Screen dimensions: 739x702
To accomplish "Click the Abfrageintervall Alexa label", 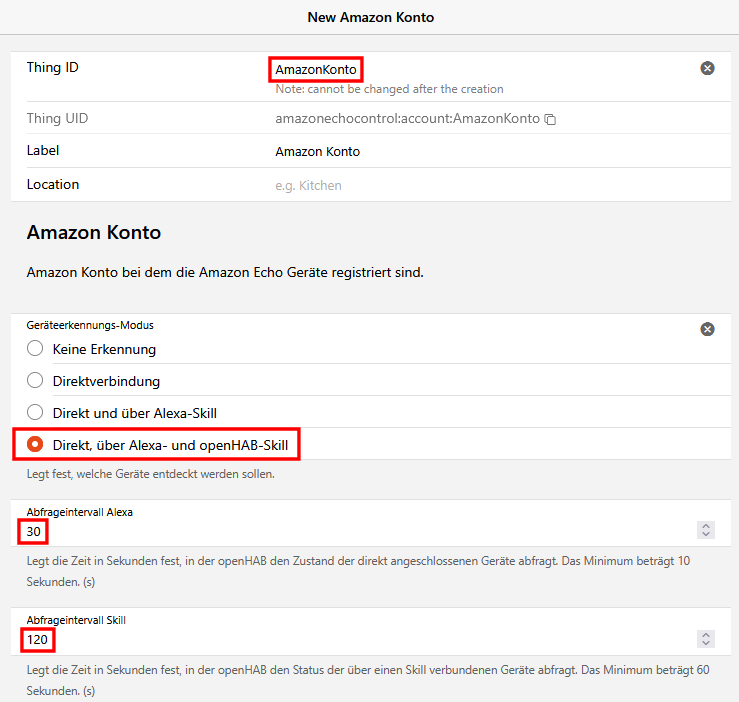I will (79, 512).
